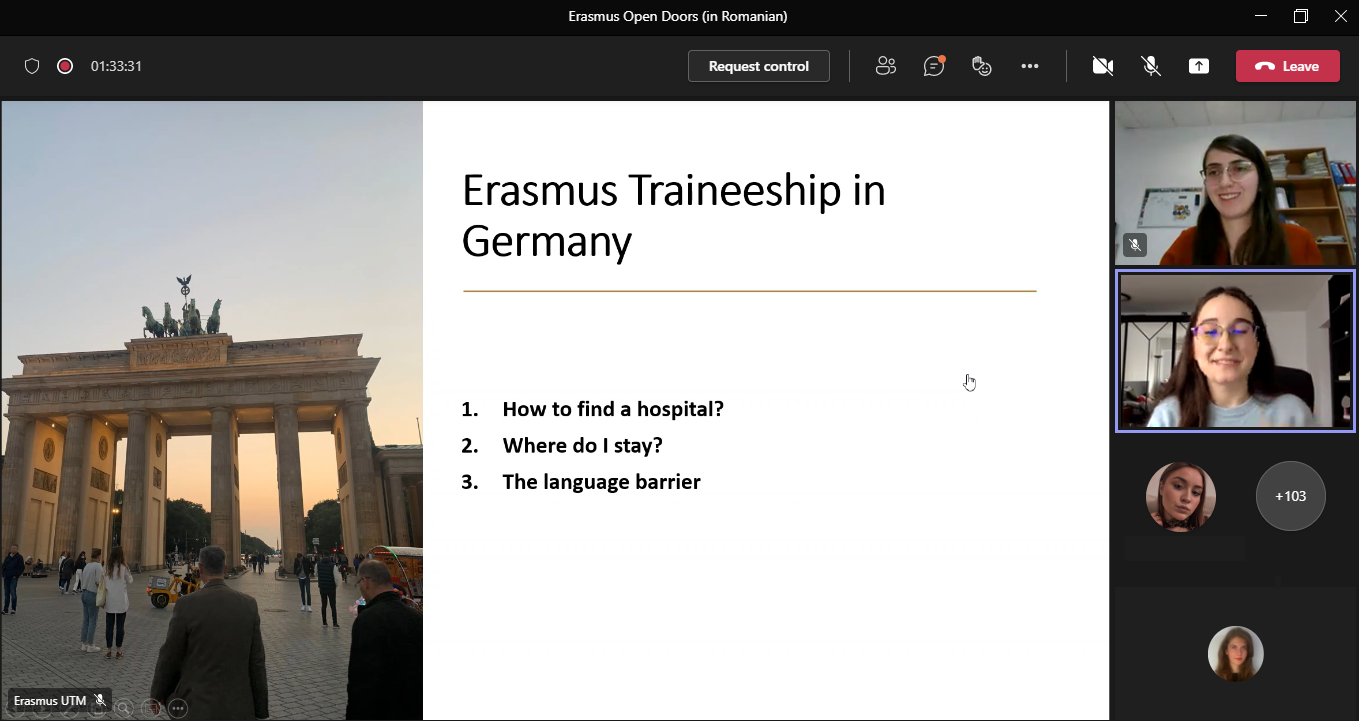Viewport: 1359px width, 721px height.
Task: Click the round avatar beside +103
Action: [x=1180, y=496]
